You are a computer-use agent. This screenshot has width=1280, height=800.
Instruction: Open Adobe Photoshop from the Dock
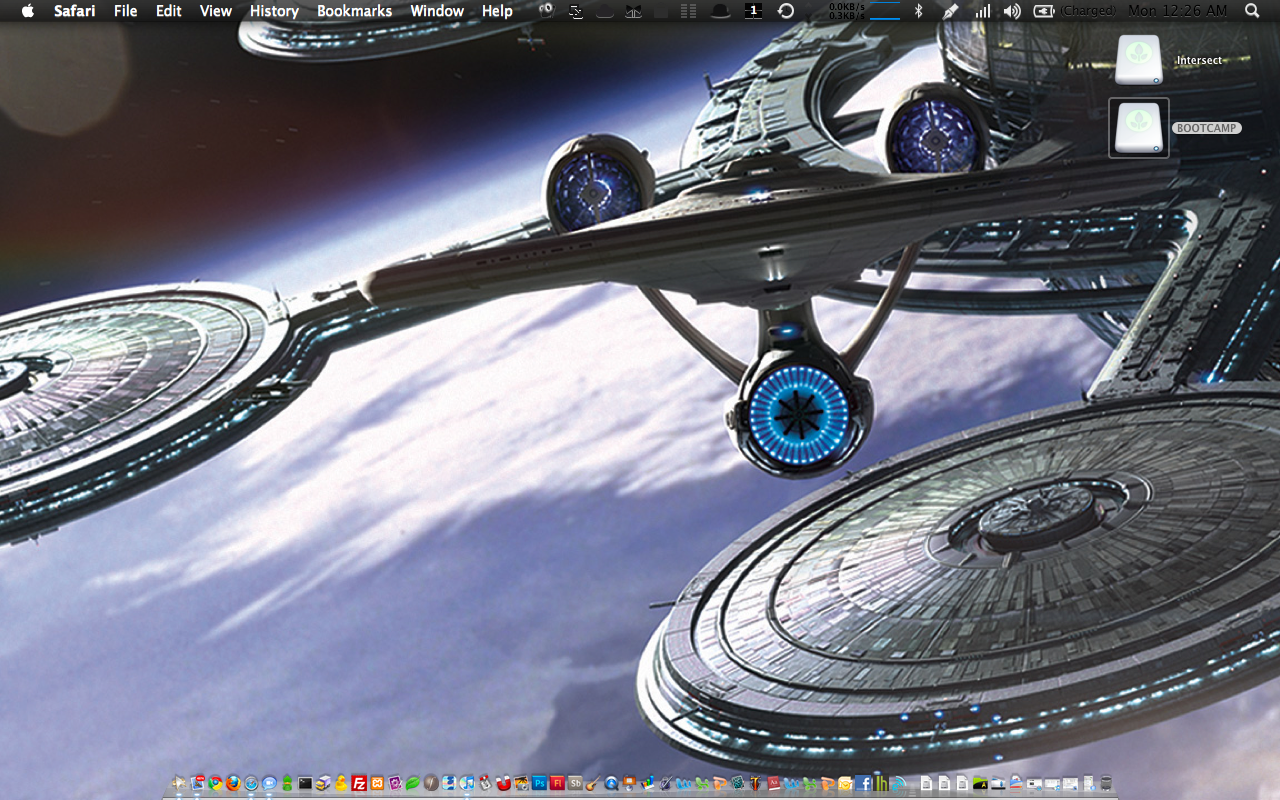539,783
